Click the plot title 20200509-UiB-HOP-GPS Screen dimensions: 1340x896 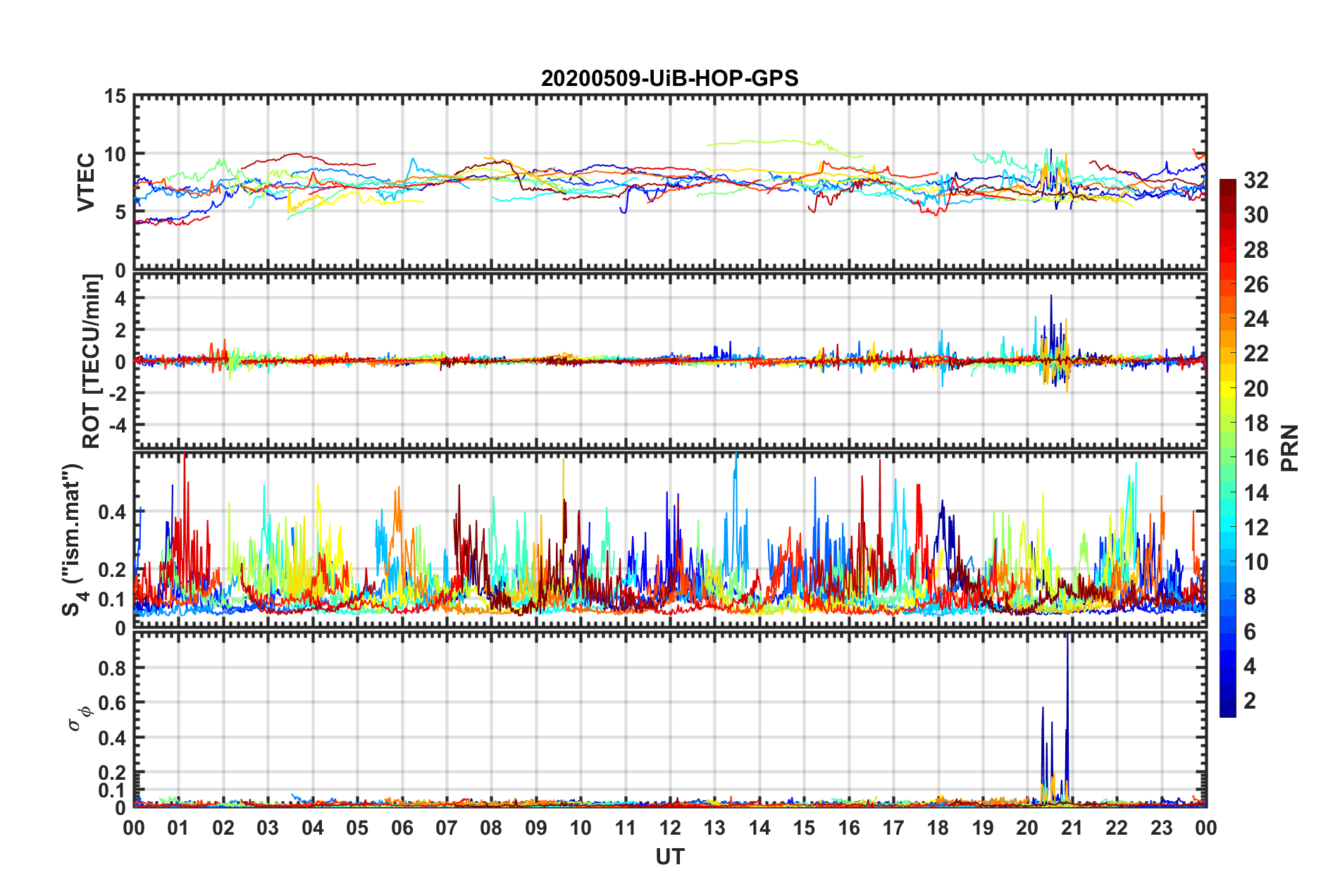coord(669,78)
